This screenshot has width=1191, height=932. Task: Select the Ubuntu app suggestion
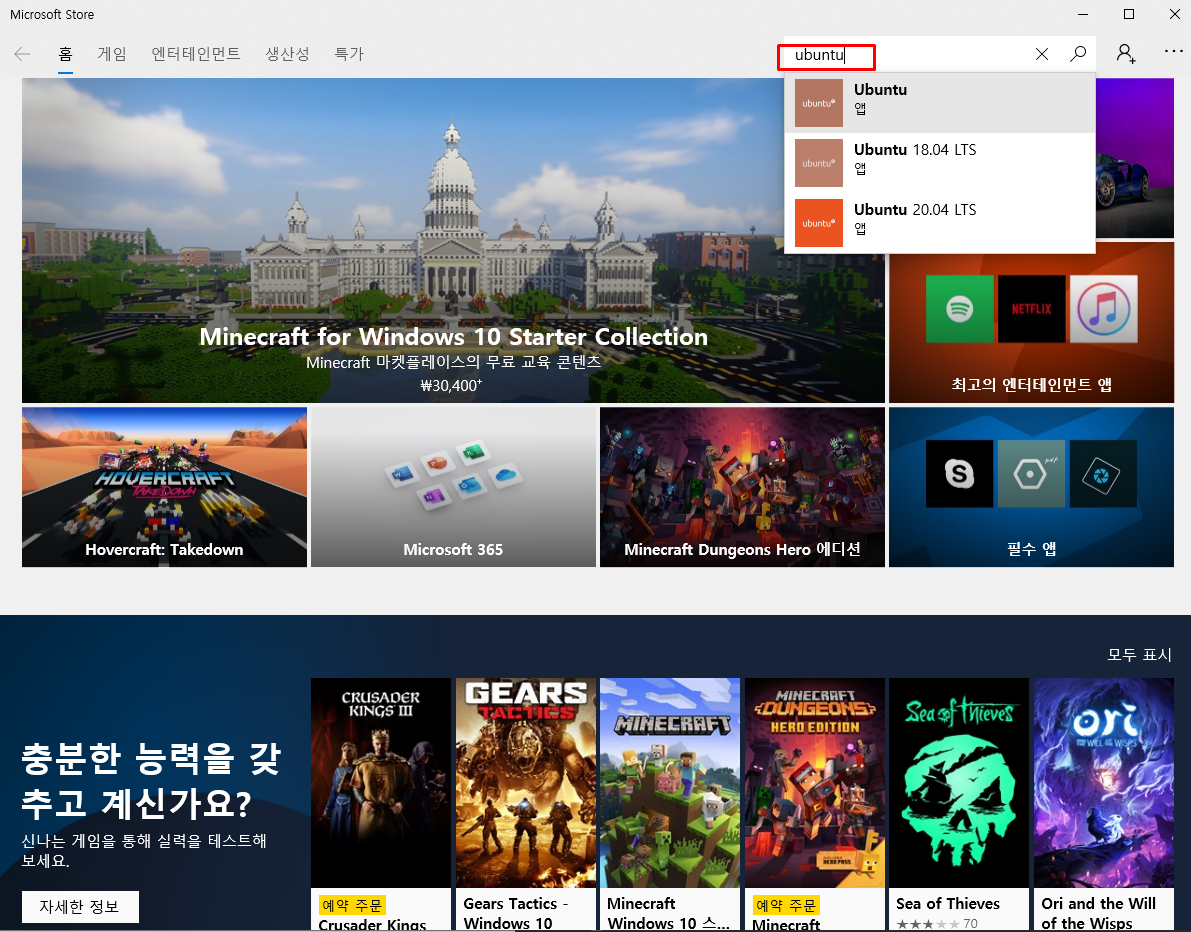(940, 103)
